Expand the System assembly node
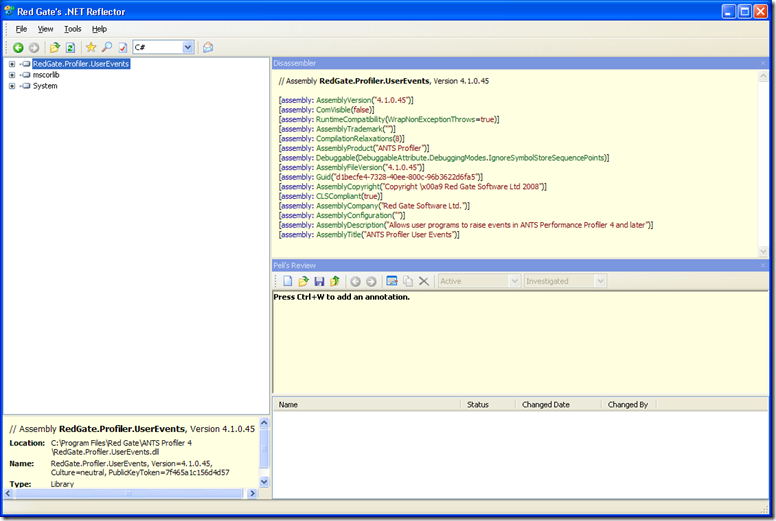The height and width of the screenshot is (521, 776). coord(12,86)
